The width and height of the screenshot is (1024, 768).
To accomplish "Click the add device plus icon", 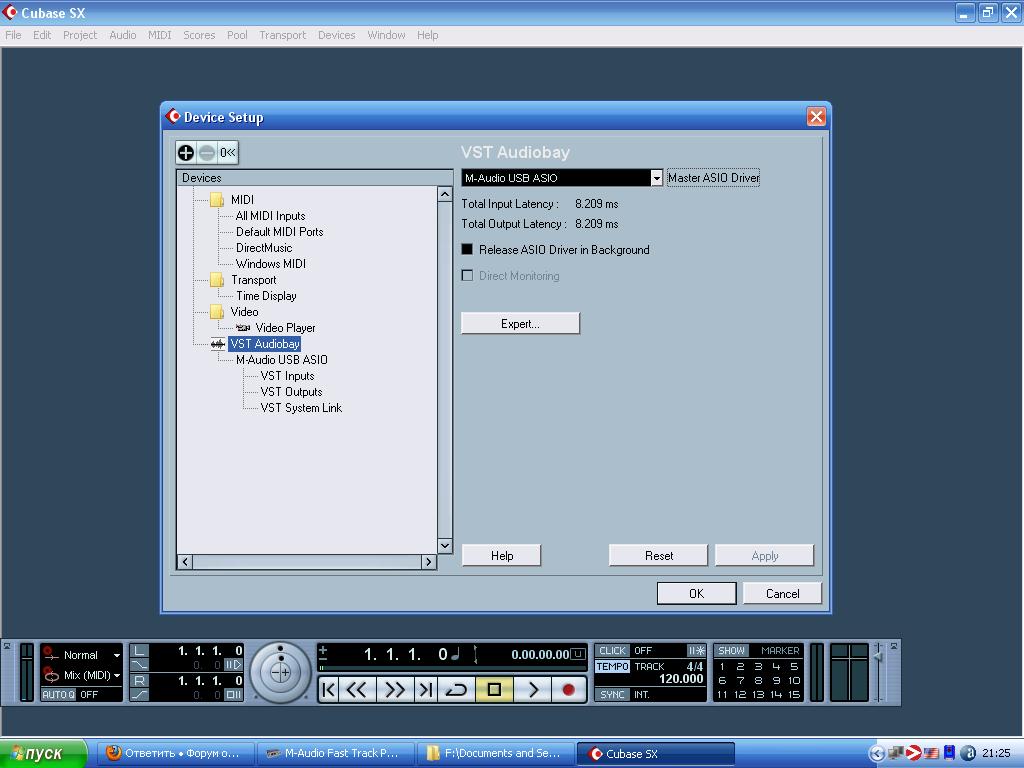I will pyautogui.click(x=186, y=153).
